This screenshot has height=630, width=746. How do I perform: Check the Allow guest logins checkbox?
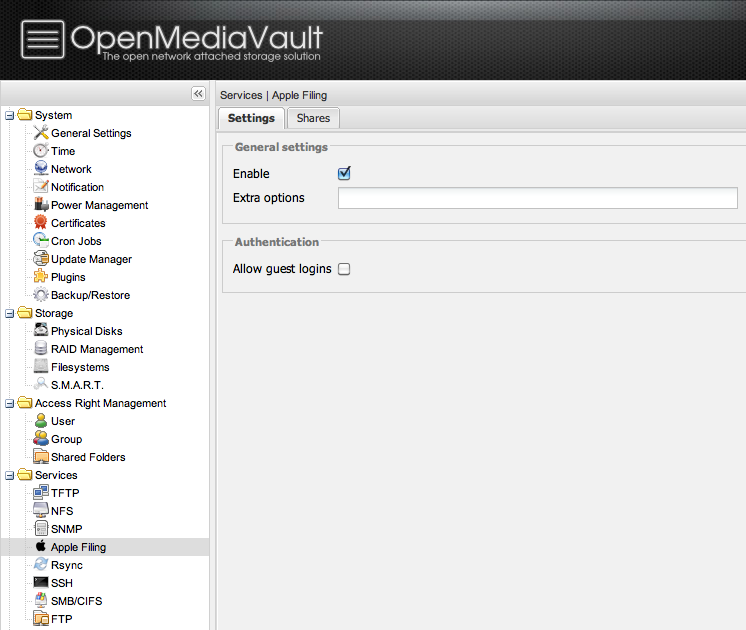344,269
